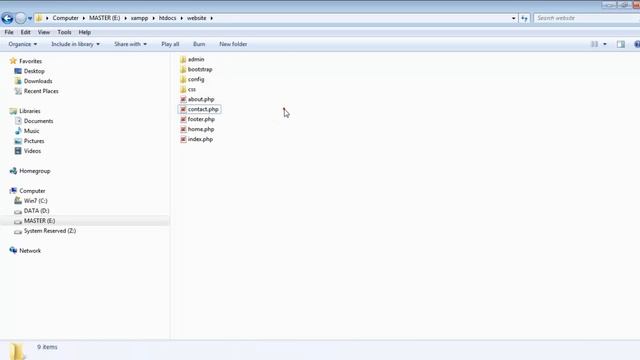Click the Forward navigation arrow button
The image size is (640, 360).
tap(20, 18)
